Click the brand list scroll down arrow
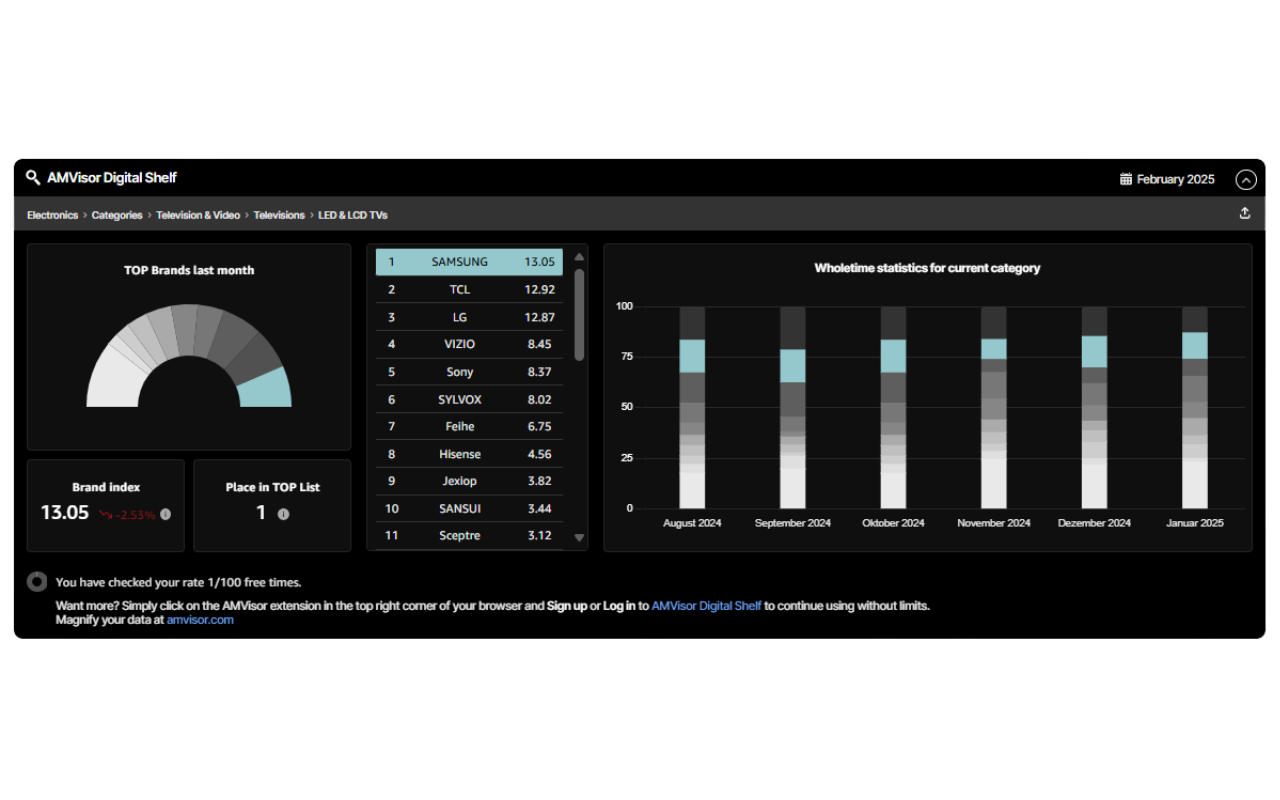 [x=579, y=538]
